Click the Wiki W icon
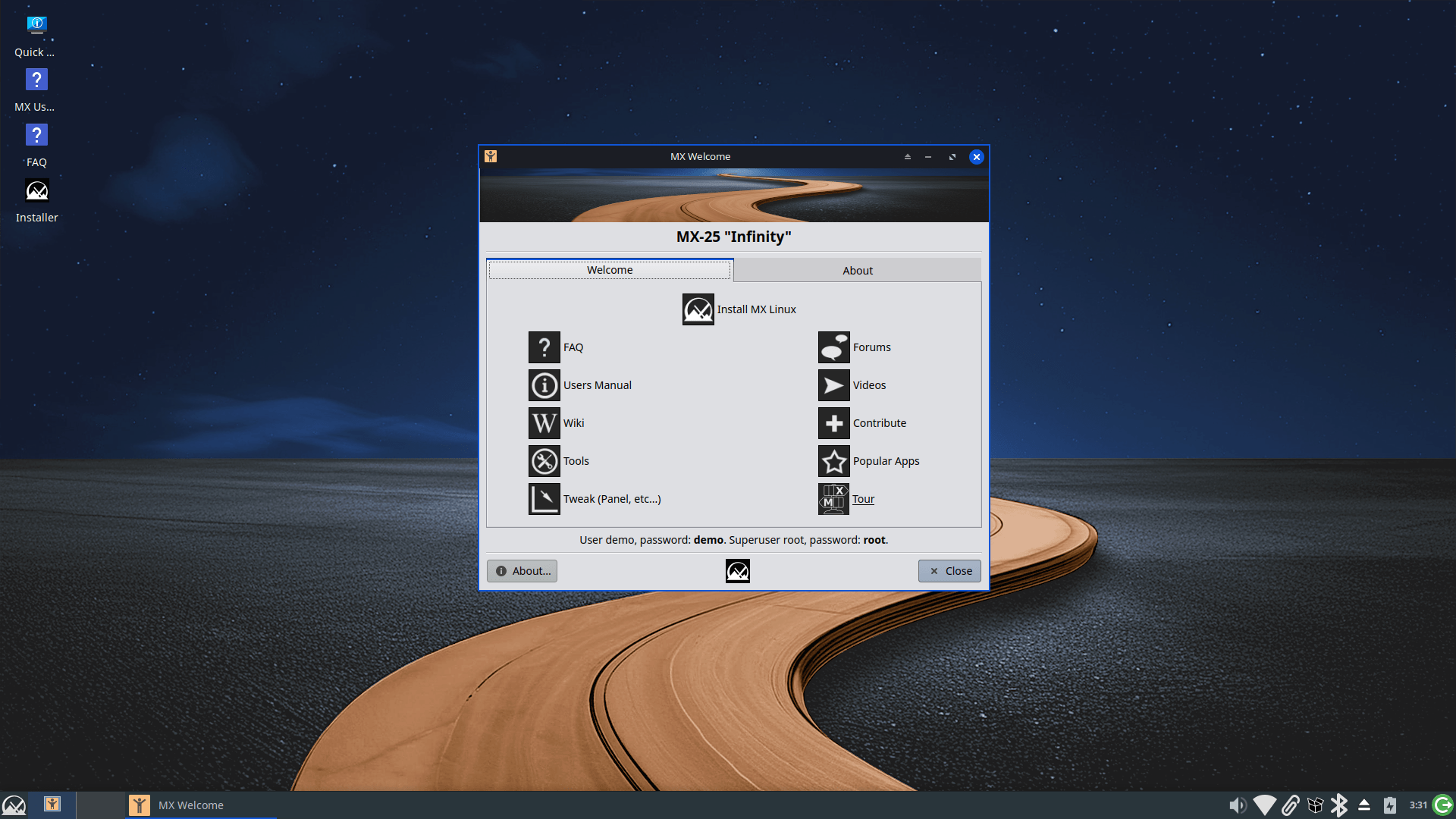Screen dimensions: 1456x819 (544, 423)
